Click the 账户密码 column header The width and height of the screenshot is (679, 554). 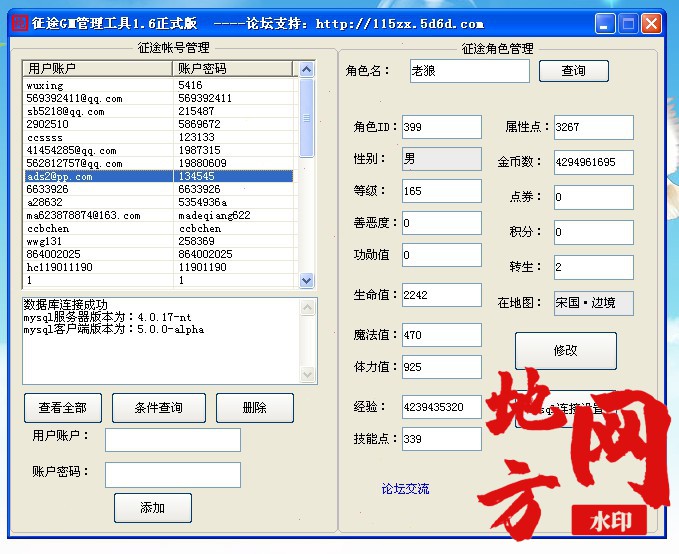[x=233, y=68]
